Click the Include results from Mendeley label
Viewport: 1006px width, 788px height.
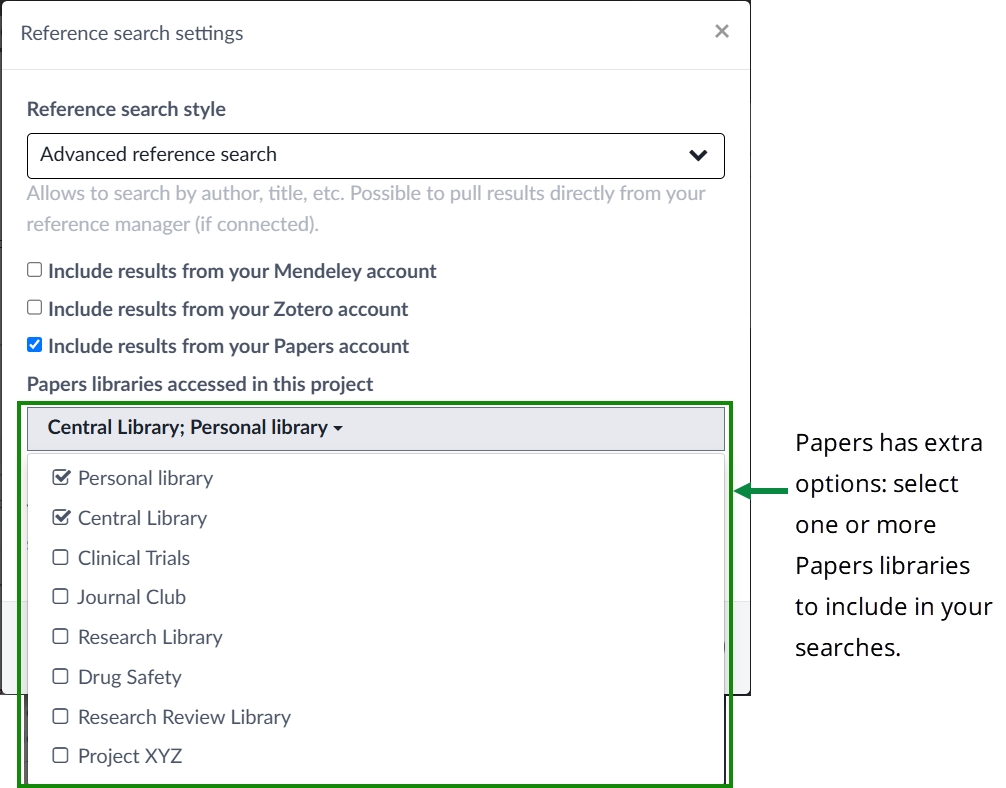pos(242,271)
